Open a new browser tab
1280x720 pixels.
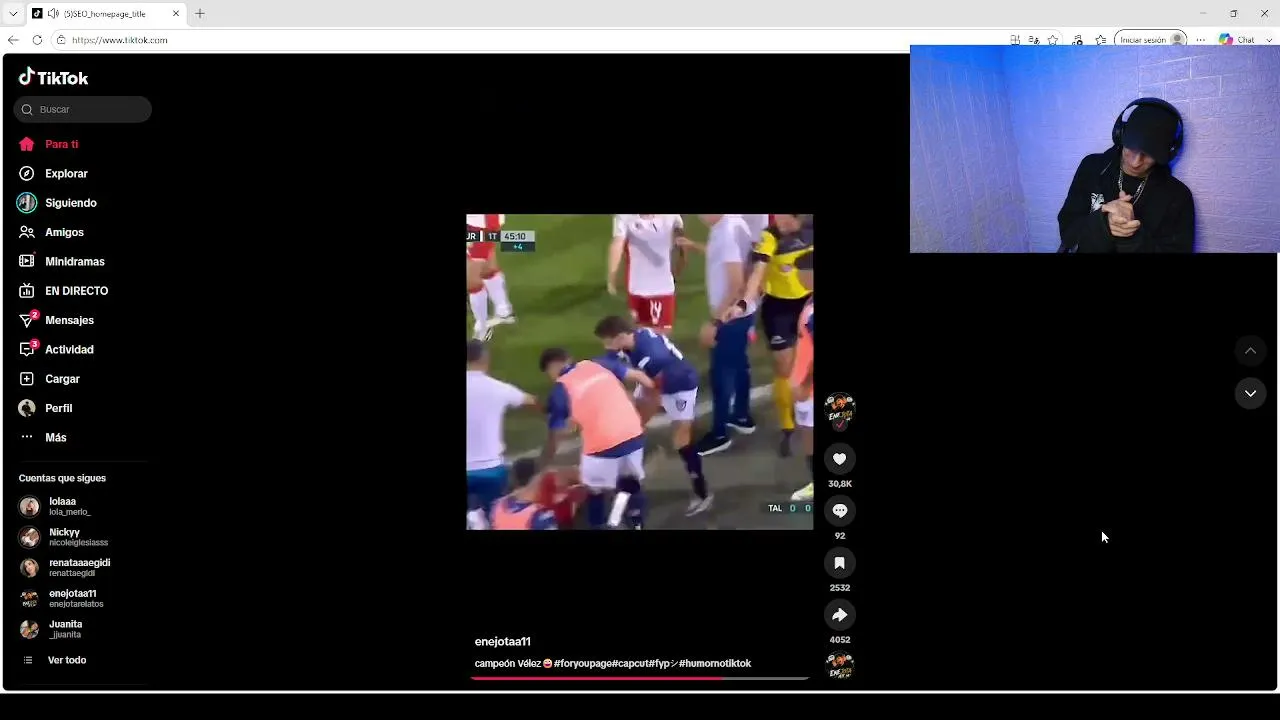pos(200,14)
